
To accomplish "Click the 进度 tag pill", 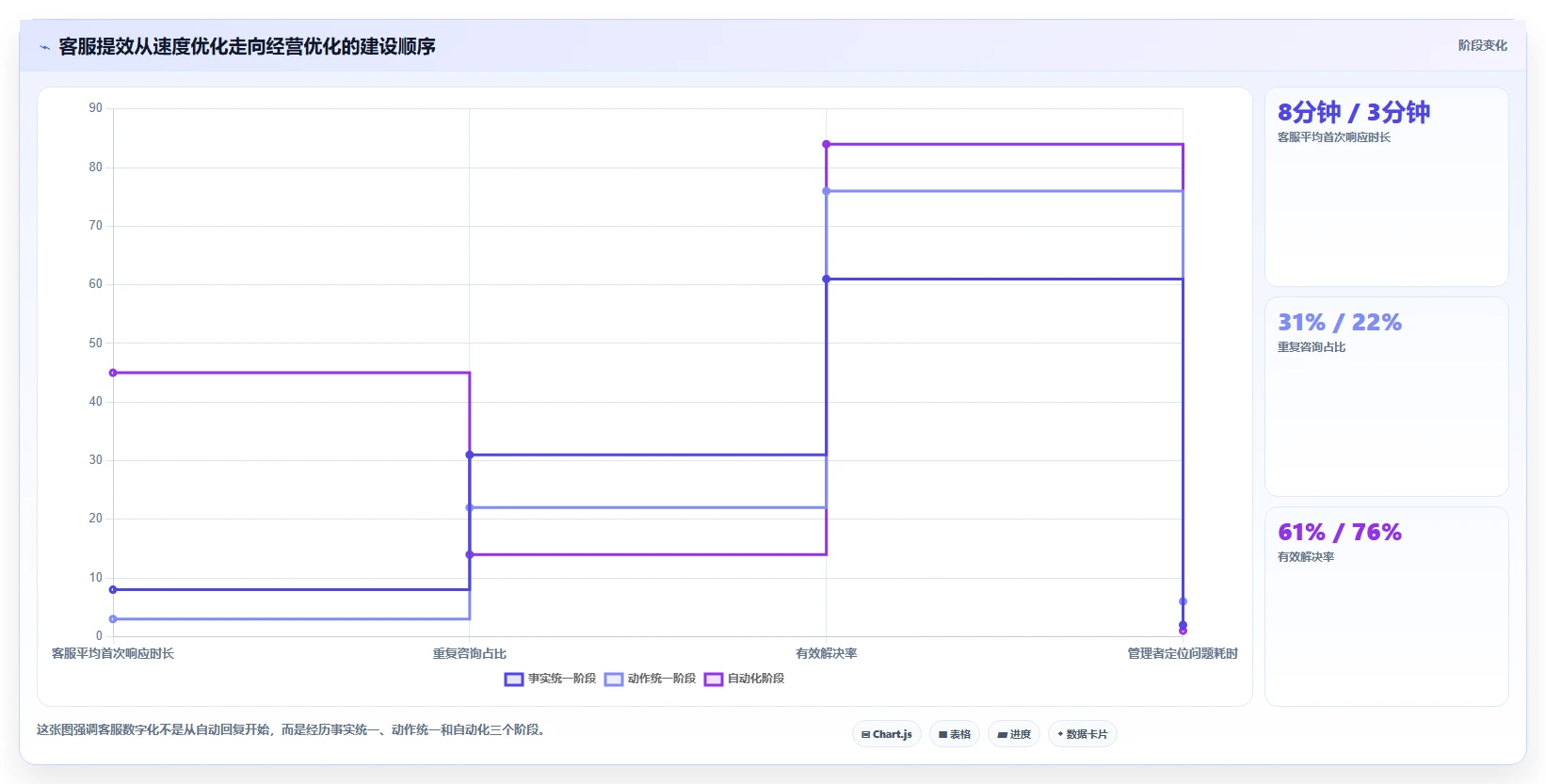I will (1014, 734).
